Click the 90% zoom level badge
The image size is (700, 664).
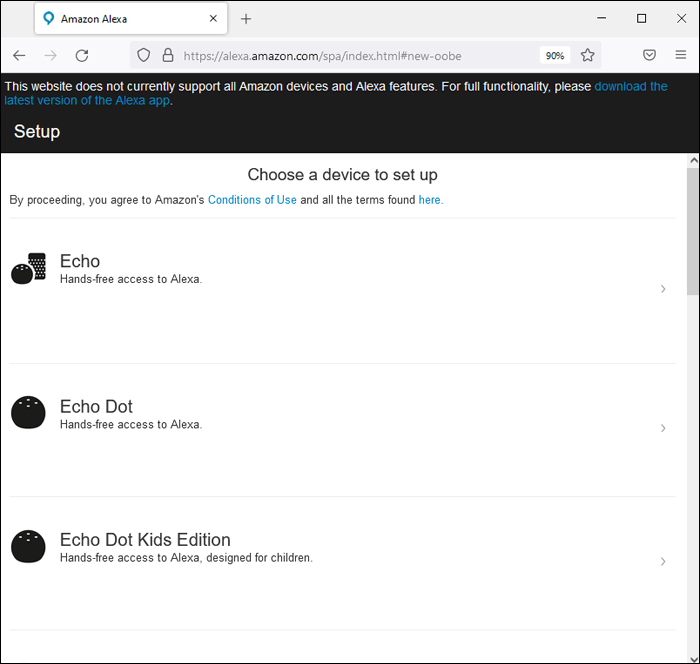coord(555,55)
